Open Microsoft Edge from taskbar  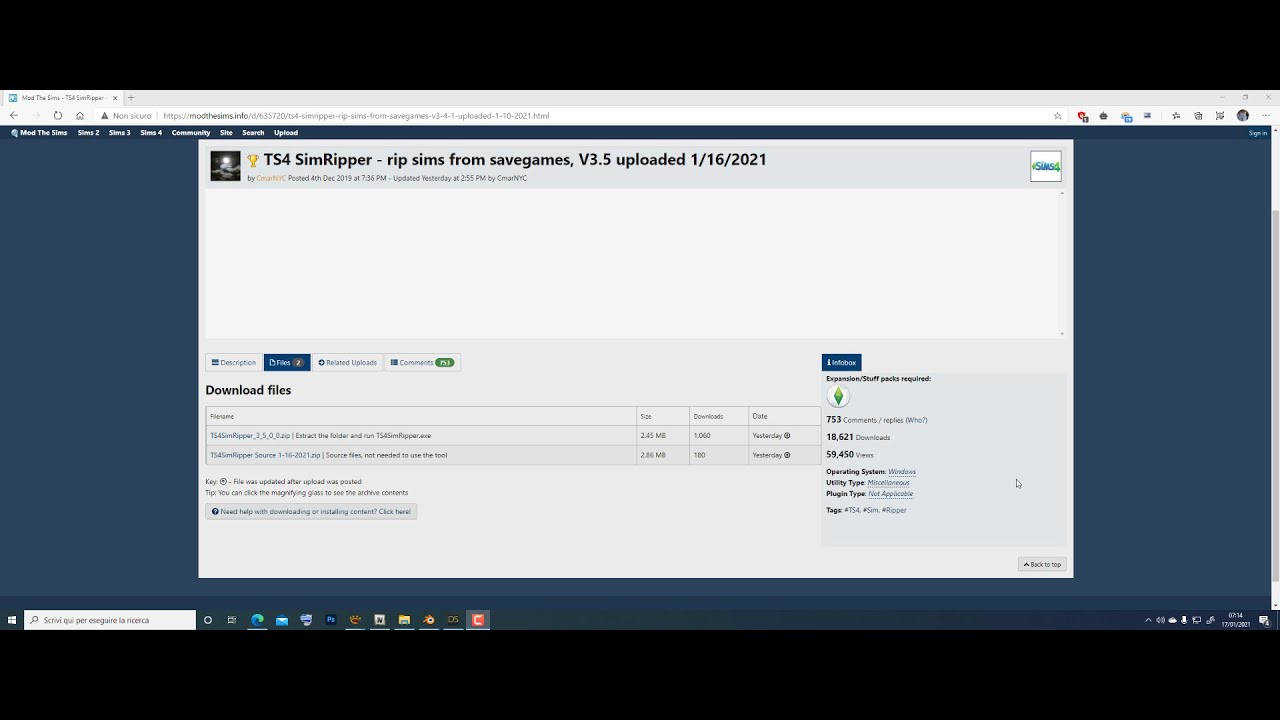pyautogui.click(x=257, y=620)
